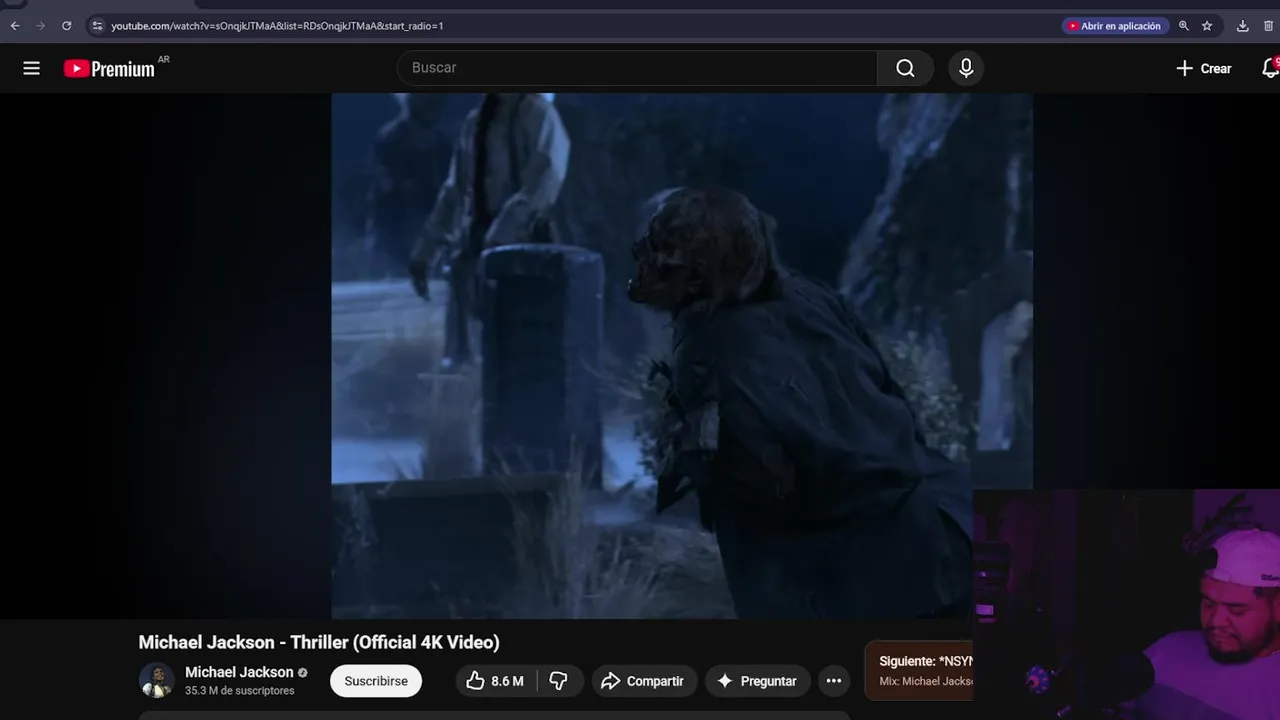Dislike the video with thumbs-down
The height and width of the screenshot is (720, 1280).
(559, 681)
